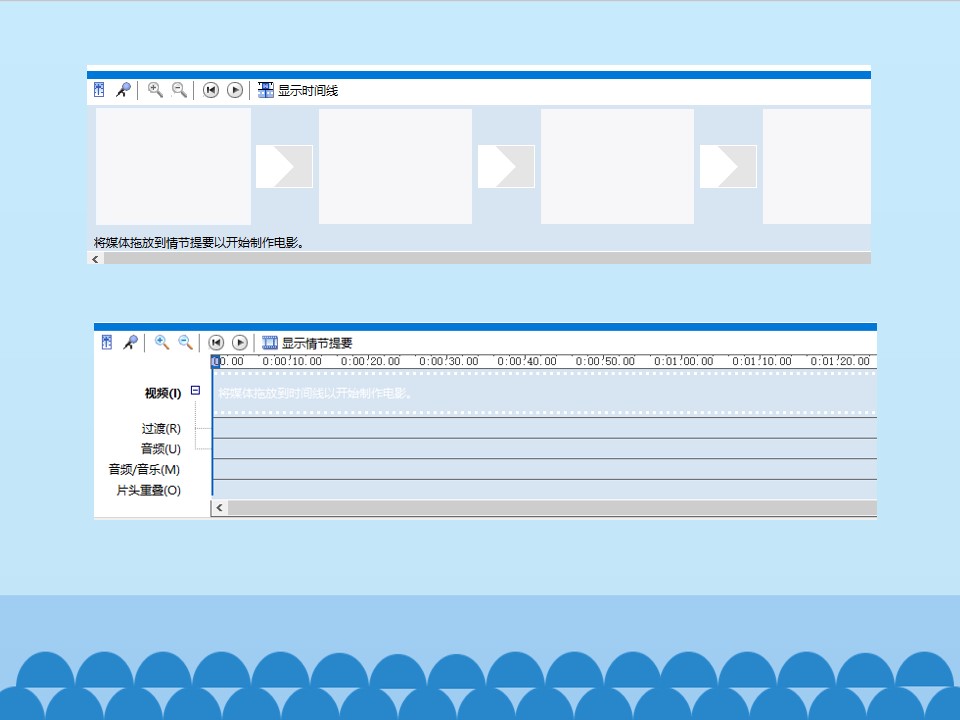960x720 pixels.
Task: Click ruler at 0:00:30.00 mark
Action: point(449,361)
